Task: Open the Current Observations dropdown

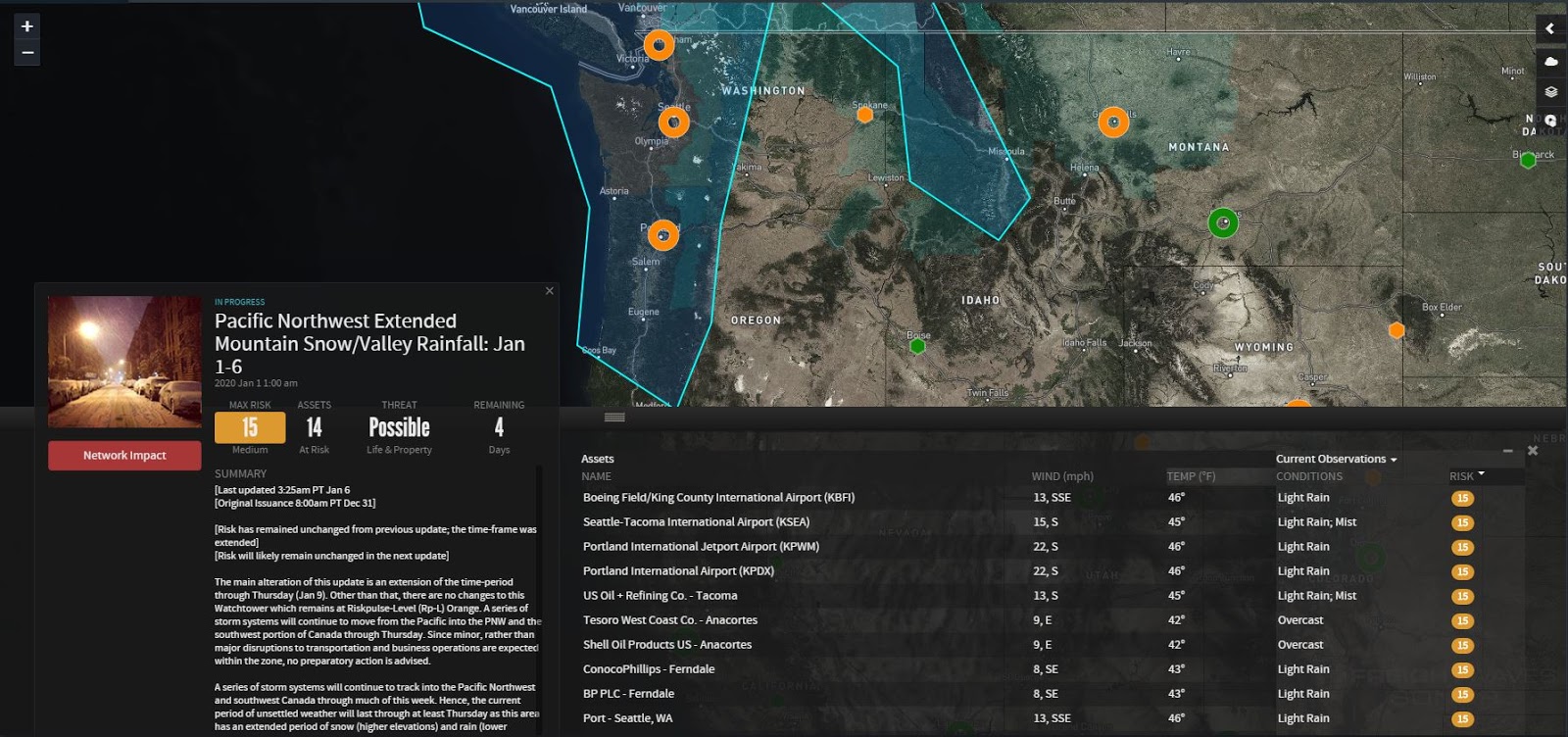Action: click(1336, 459)
